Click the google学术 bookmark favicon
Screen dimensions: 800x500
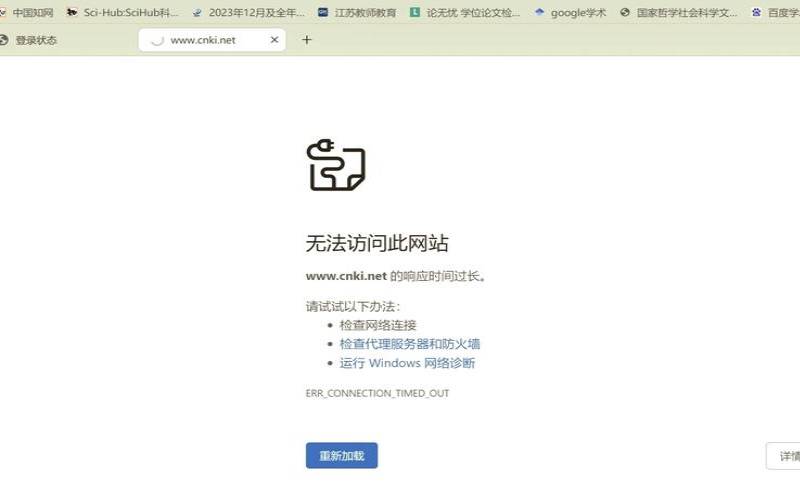tap(539, 12)
